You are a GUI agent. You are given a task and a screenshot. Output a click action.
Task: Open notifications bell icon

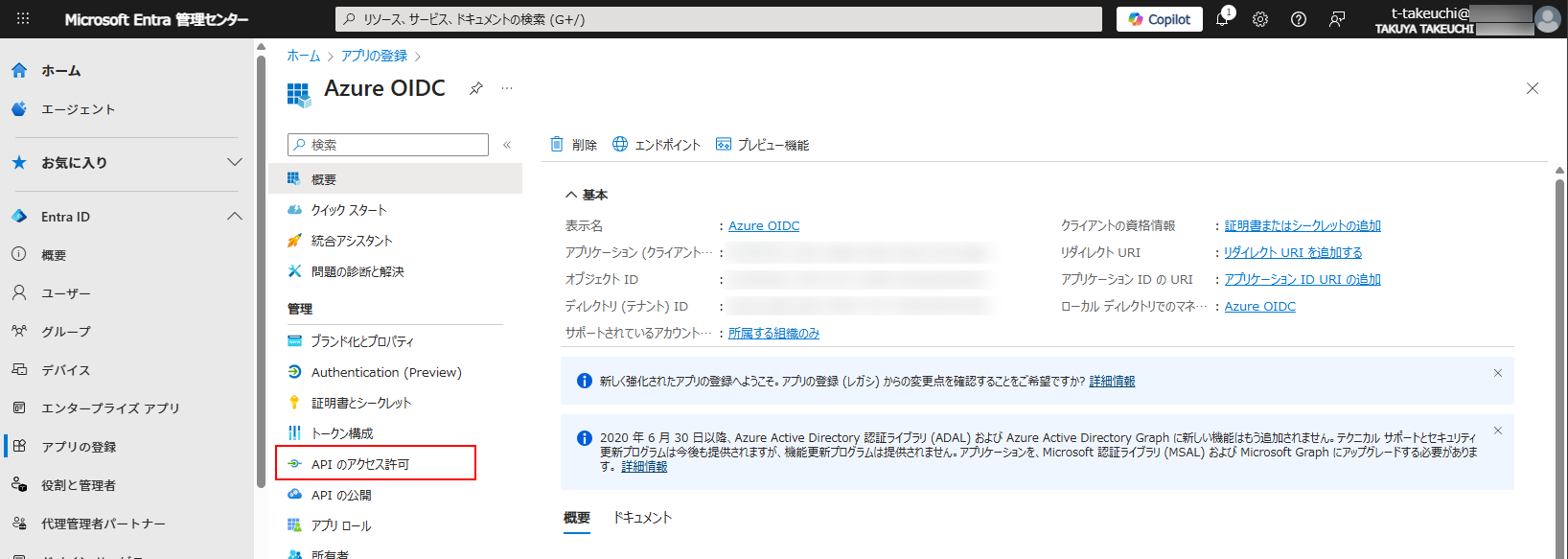coord(1222,19)
